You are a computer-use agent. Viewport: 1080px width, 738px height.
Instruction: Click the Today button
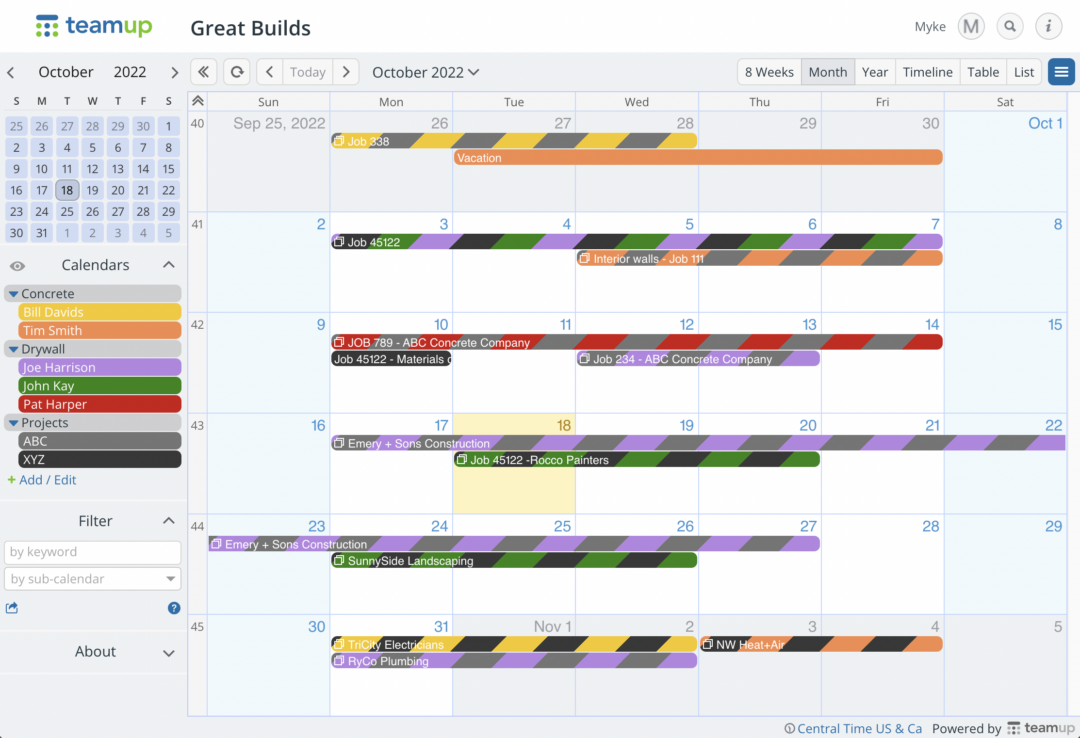307,71
